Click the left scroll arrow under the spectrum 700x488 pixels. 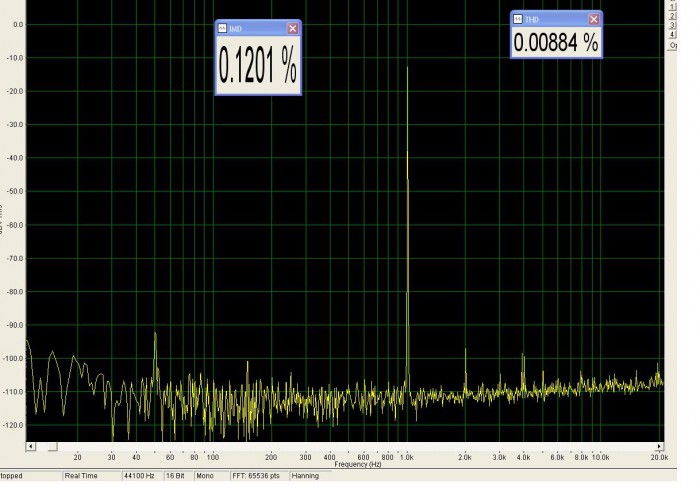pyautogui.click(x=30, y=446)
